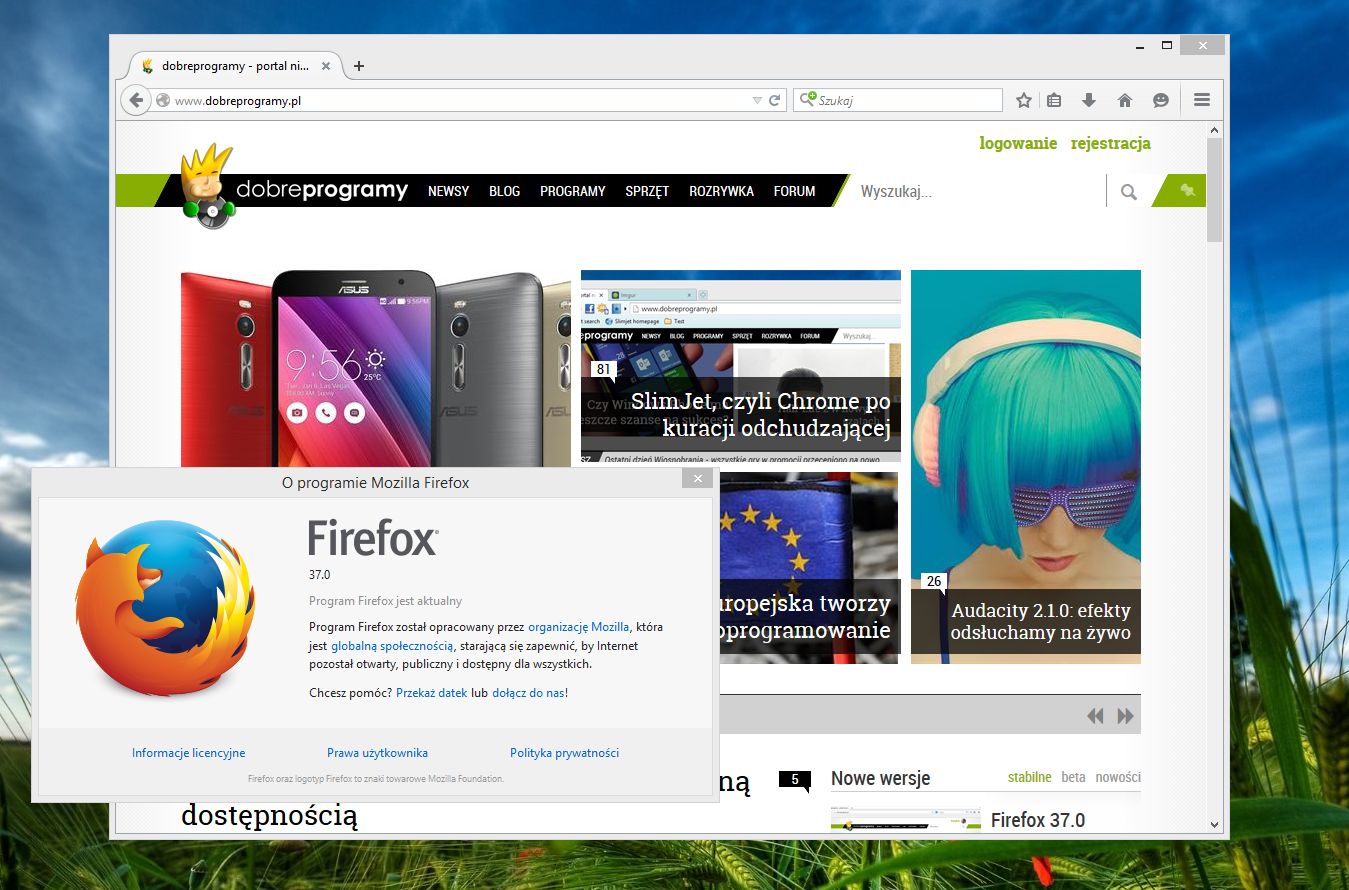Image resolution: width=1349 pixels, height=890 pixels.
Task: Go to Firefox Home icon
Action: (1125, 100)
